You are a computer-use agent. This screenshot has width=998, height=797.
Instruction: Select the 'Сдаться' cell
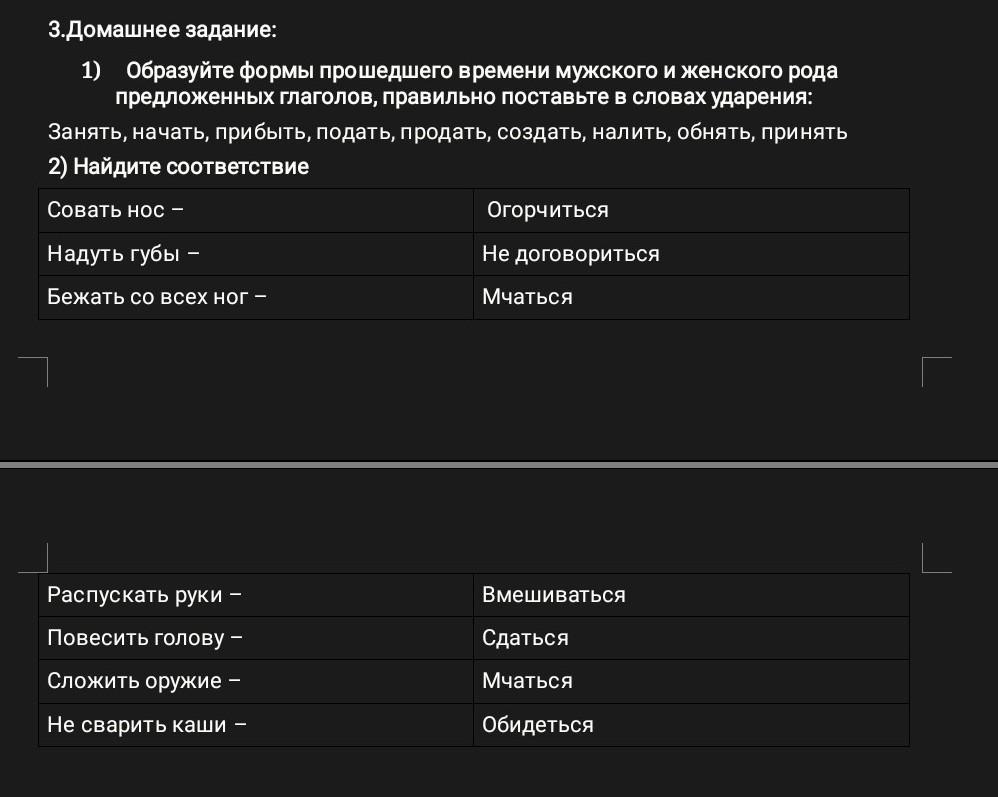(691, 638)
